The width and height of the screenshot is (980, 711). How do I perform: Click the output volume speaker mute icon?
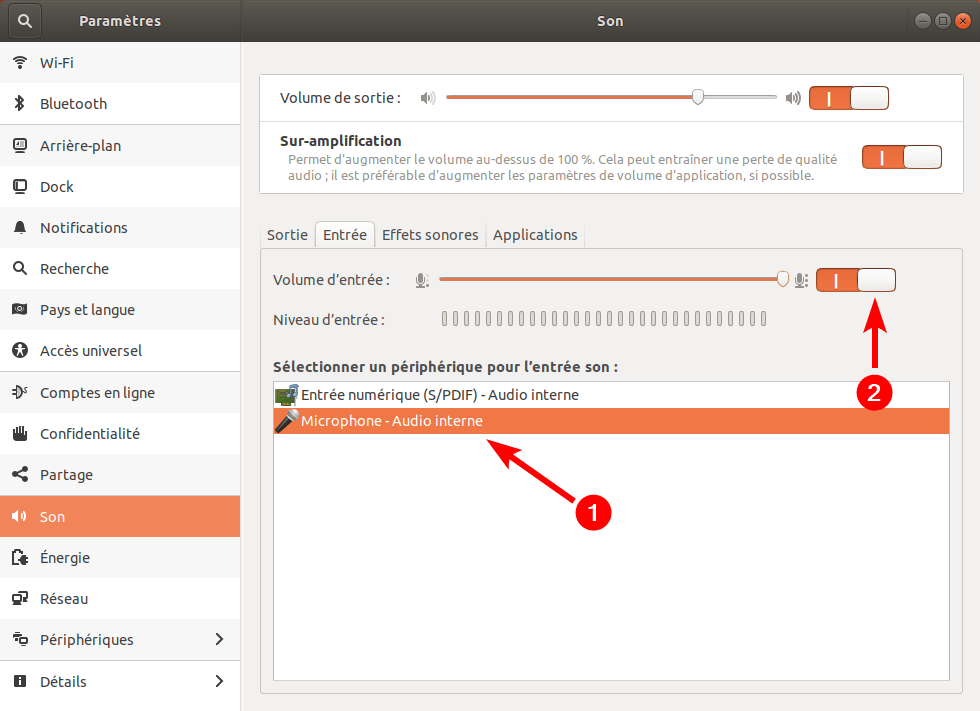pyautogui.click(x=428, y=98)
